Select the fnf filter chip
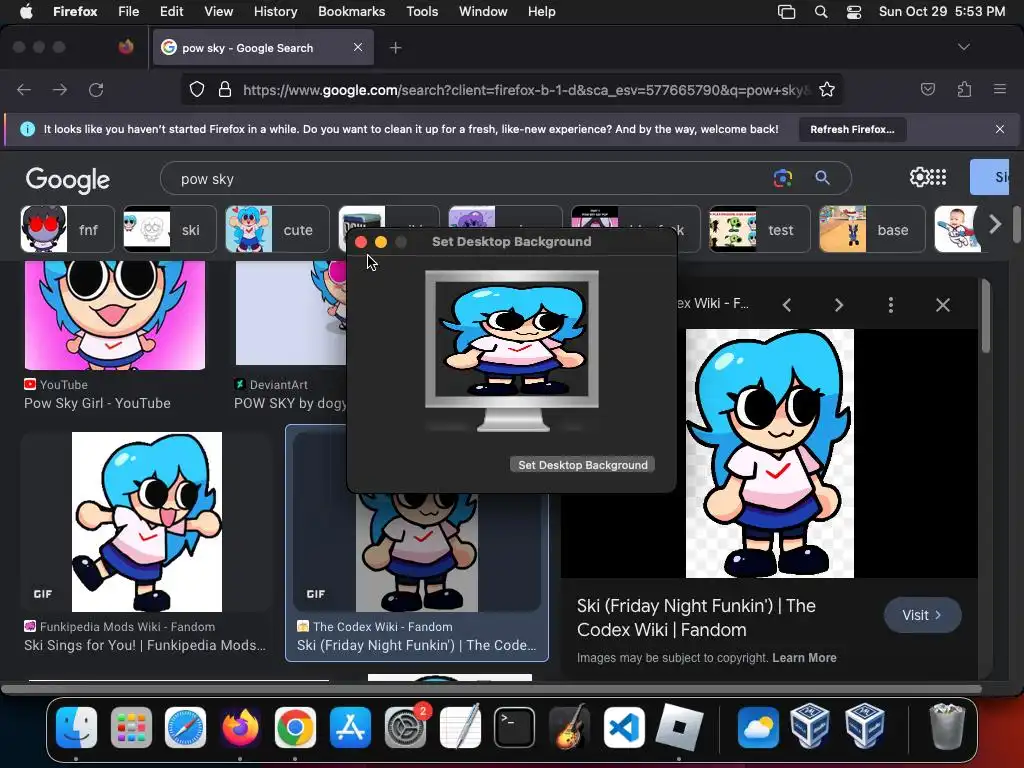 (67, 229)
